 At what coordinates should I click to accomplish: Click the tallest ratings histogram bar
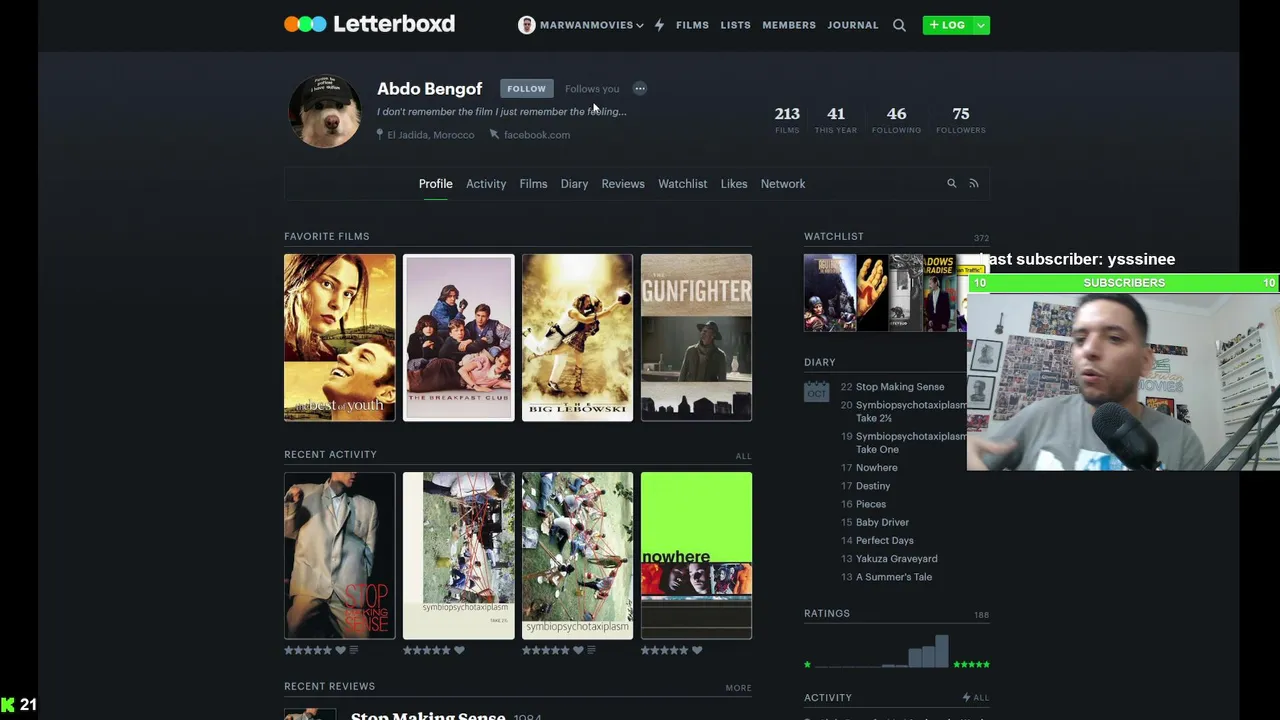[942, 651]
